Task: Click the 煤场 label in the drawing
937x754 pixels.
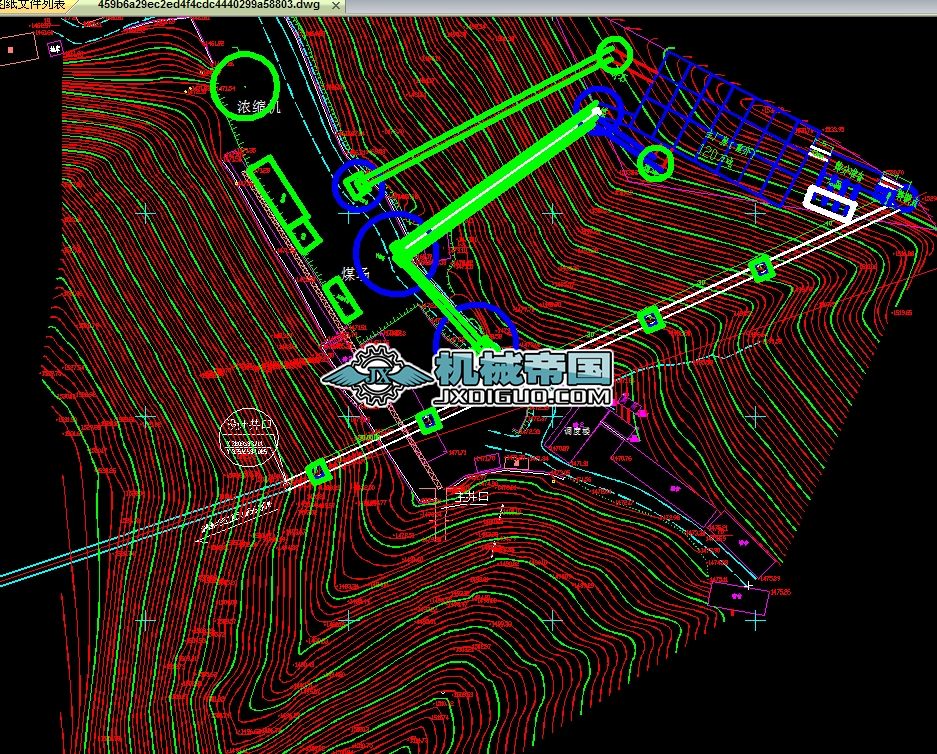Action: (x=356, y=274)
